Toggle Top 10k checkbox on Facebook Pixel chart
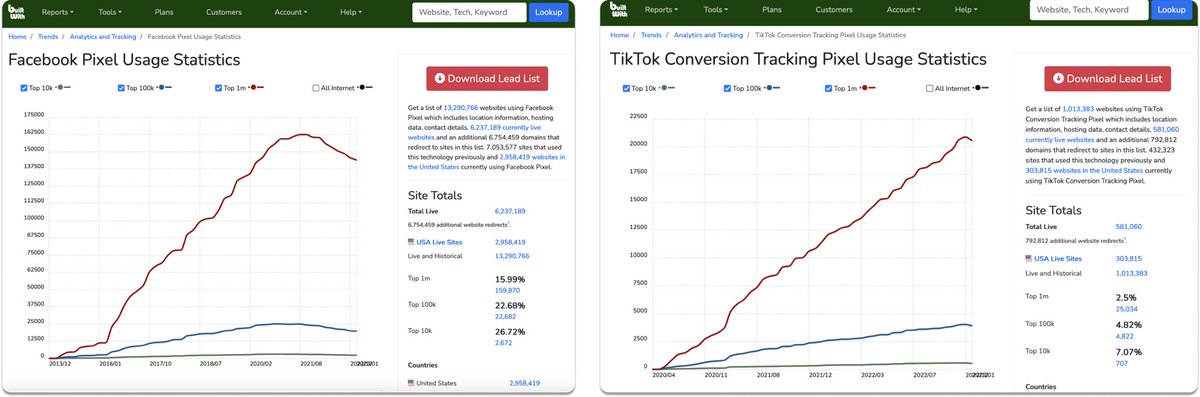The width and height of the screenshot is (1200, 397). (x=25, y=88)
